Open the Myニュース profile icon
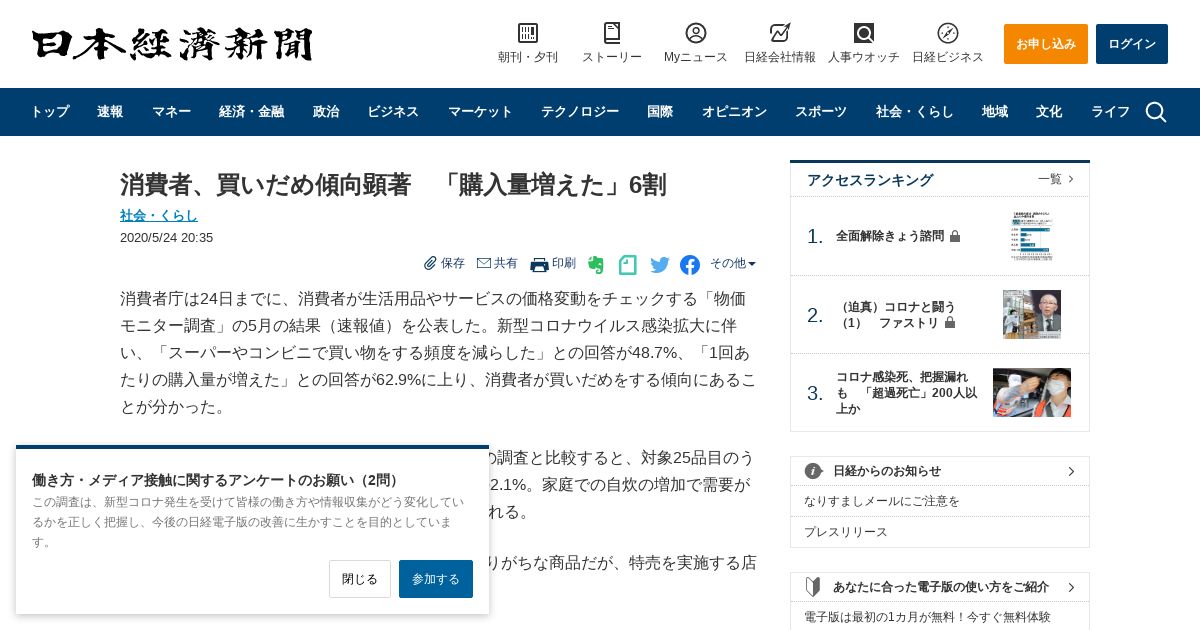Viewport: 1200px width, 630px height. 696,33
